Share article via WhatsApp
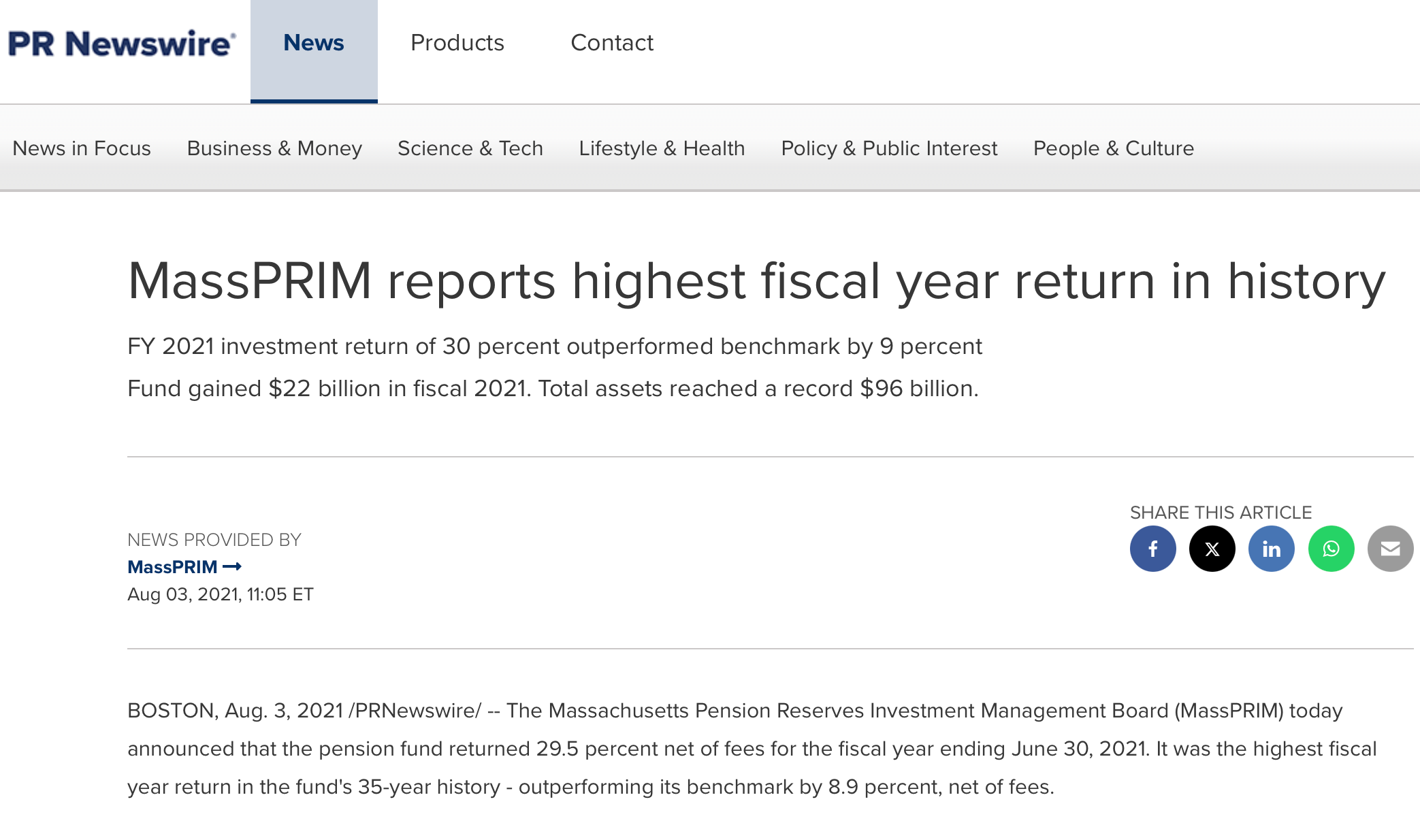Image resolution: width=1420 pixels, height=840 pixels. (1331, 549)
